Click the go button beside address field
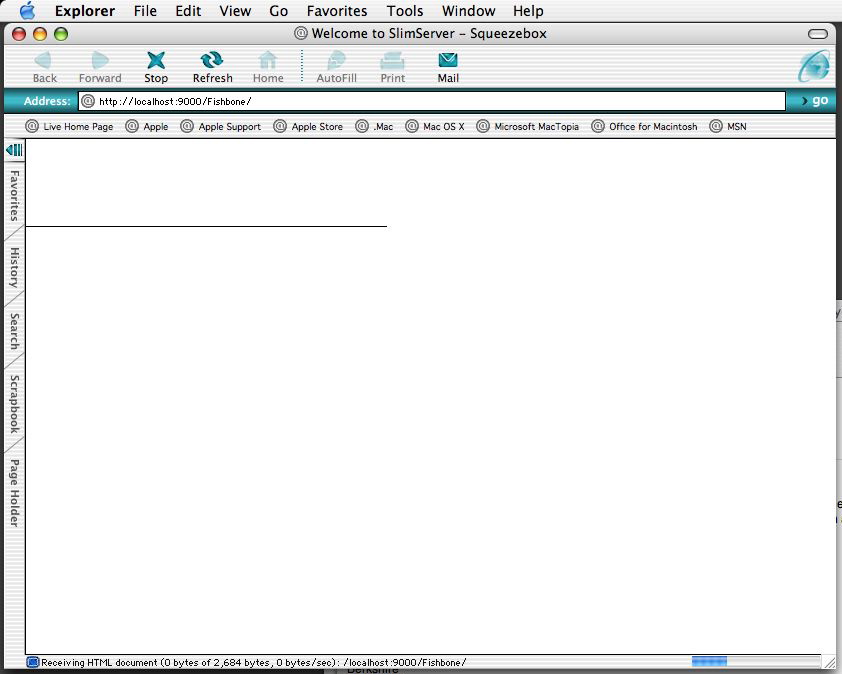 click(x=814, y=100)
